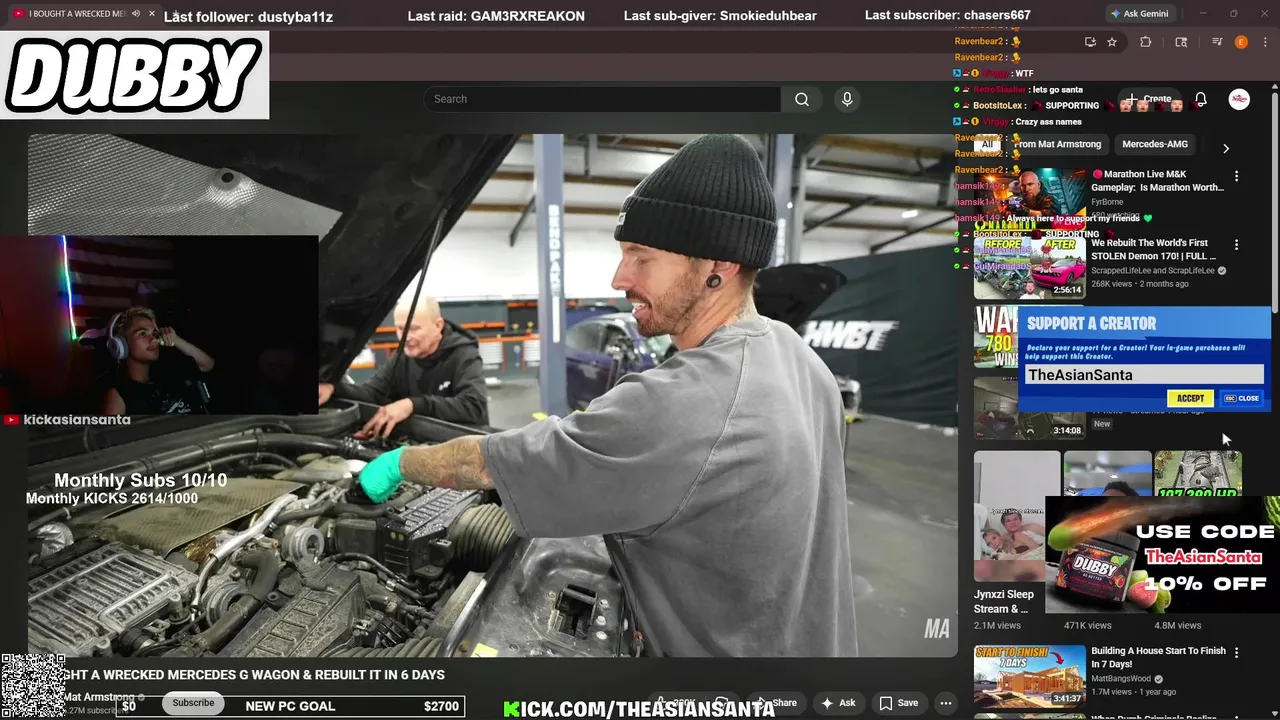Viewport: 1280px width, 720px height.
Task: Select the All filter chip
Action: (x=987, y=144)
